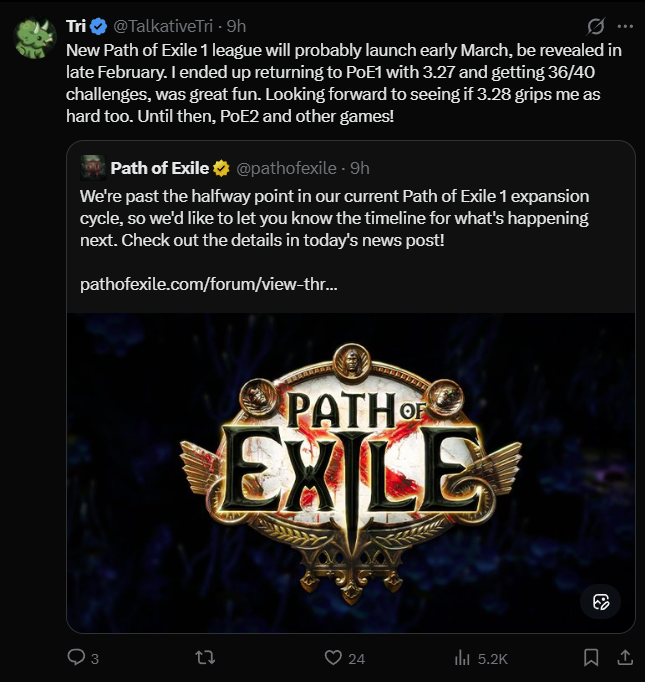Open the Path of Exile logo image
This screenshot has height=682, width=645.
[350, 470]
